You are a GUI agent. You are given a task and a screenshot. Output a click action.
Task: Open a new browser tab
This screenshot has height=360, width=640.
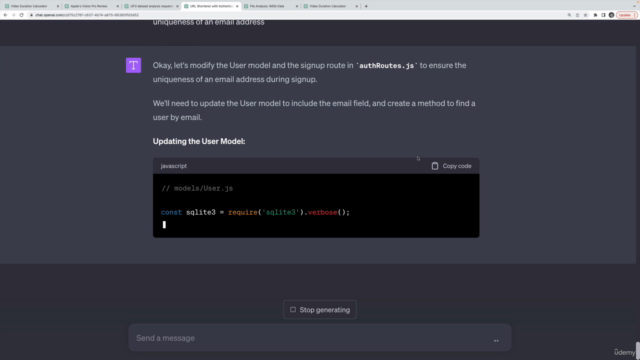pos(366,6)
